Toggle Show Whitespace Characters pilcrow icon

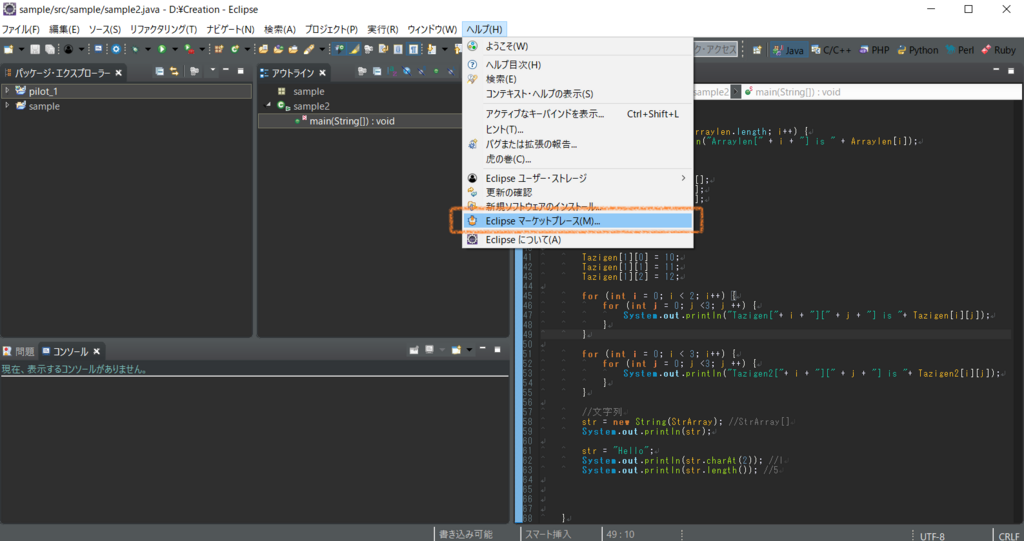[x=413, y=49]
